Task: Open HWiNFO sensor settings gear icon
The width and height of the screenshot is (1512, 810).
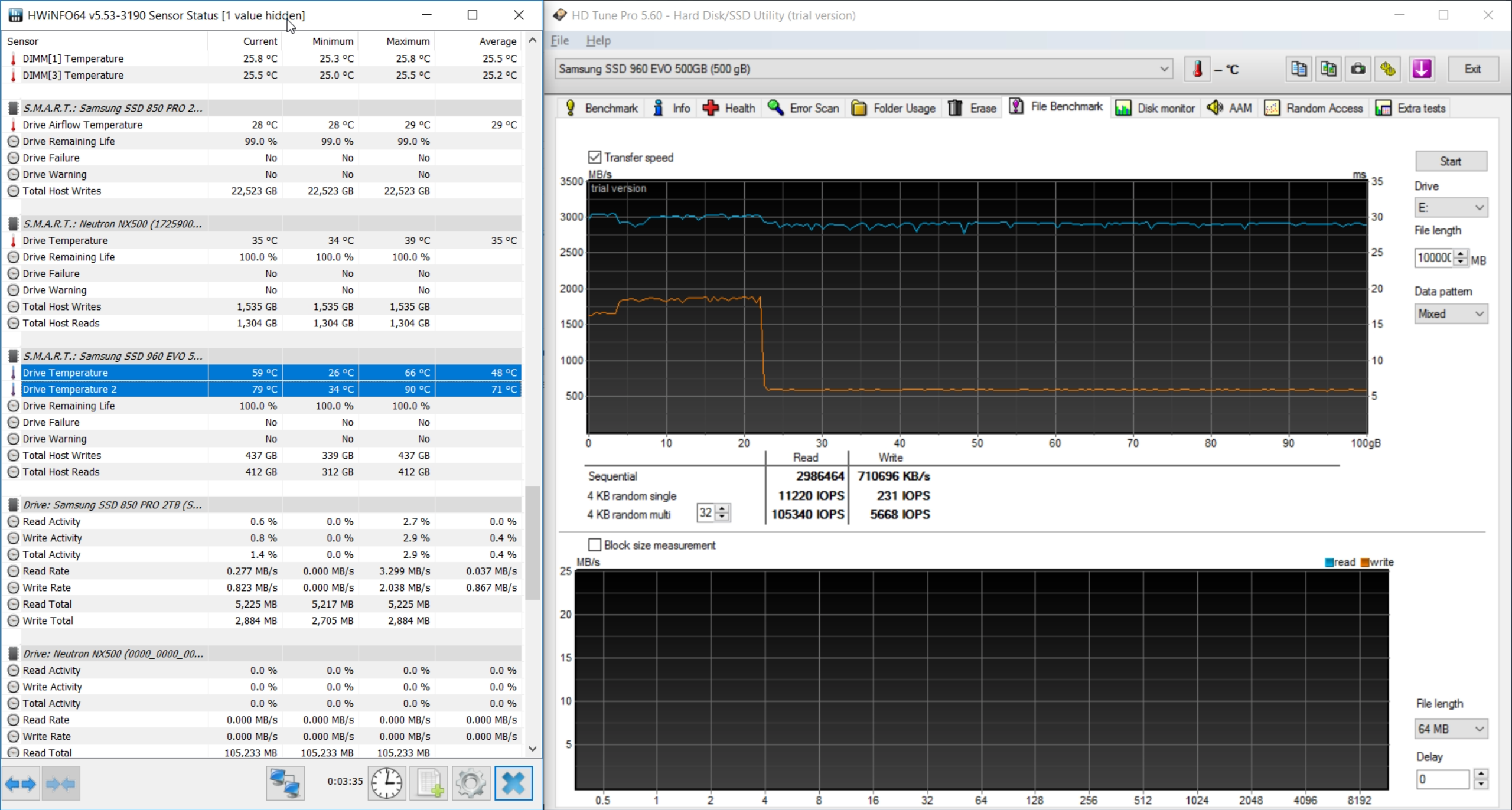Action: pyautogui.click(x=471, y=783)
